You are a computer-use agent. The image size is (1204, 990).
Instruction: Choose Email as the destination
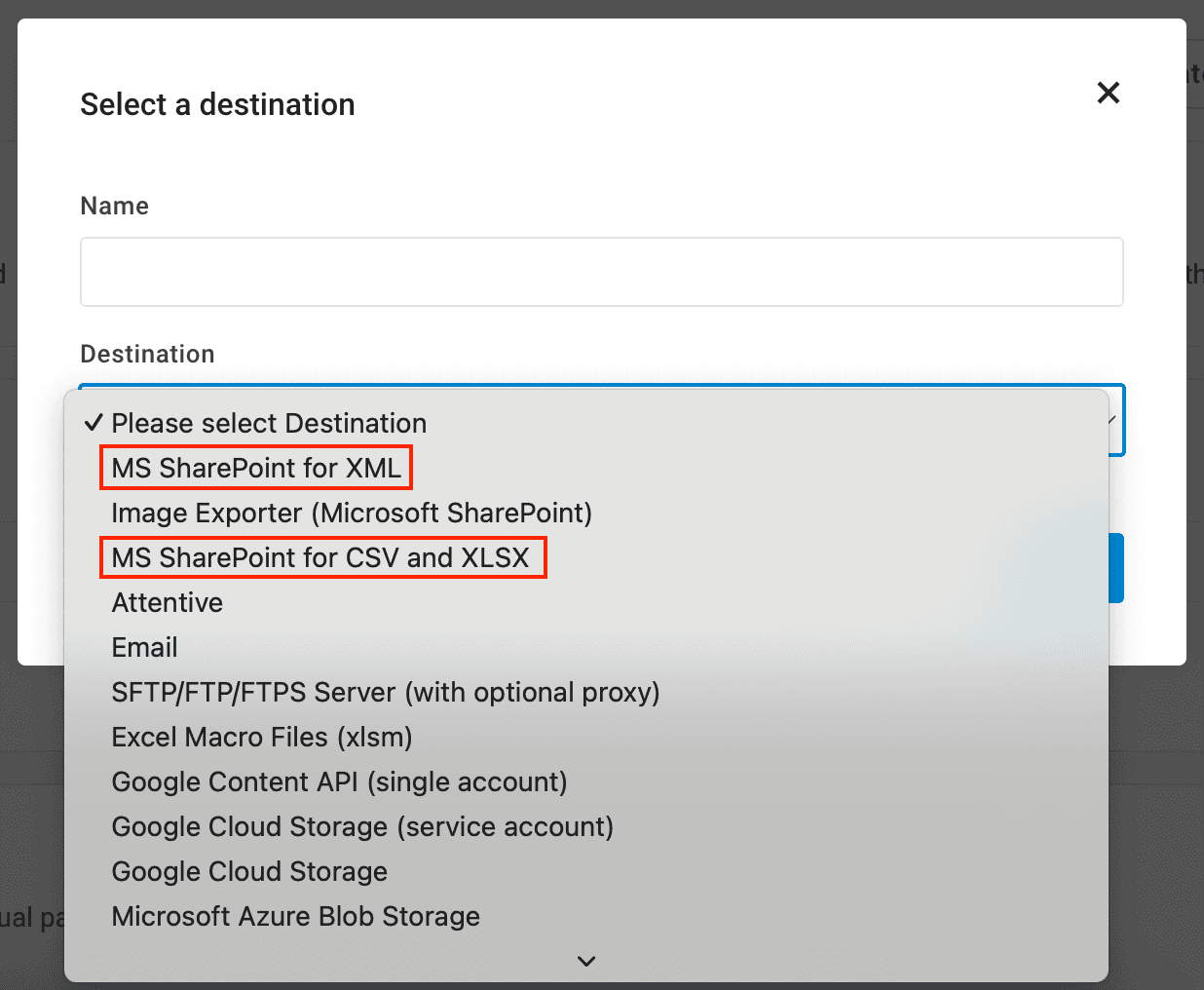pos(145,647)
